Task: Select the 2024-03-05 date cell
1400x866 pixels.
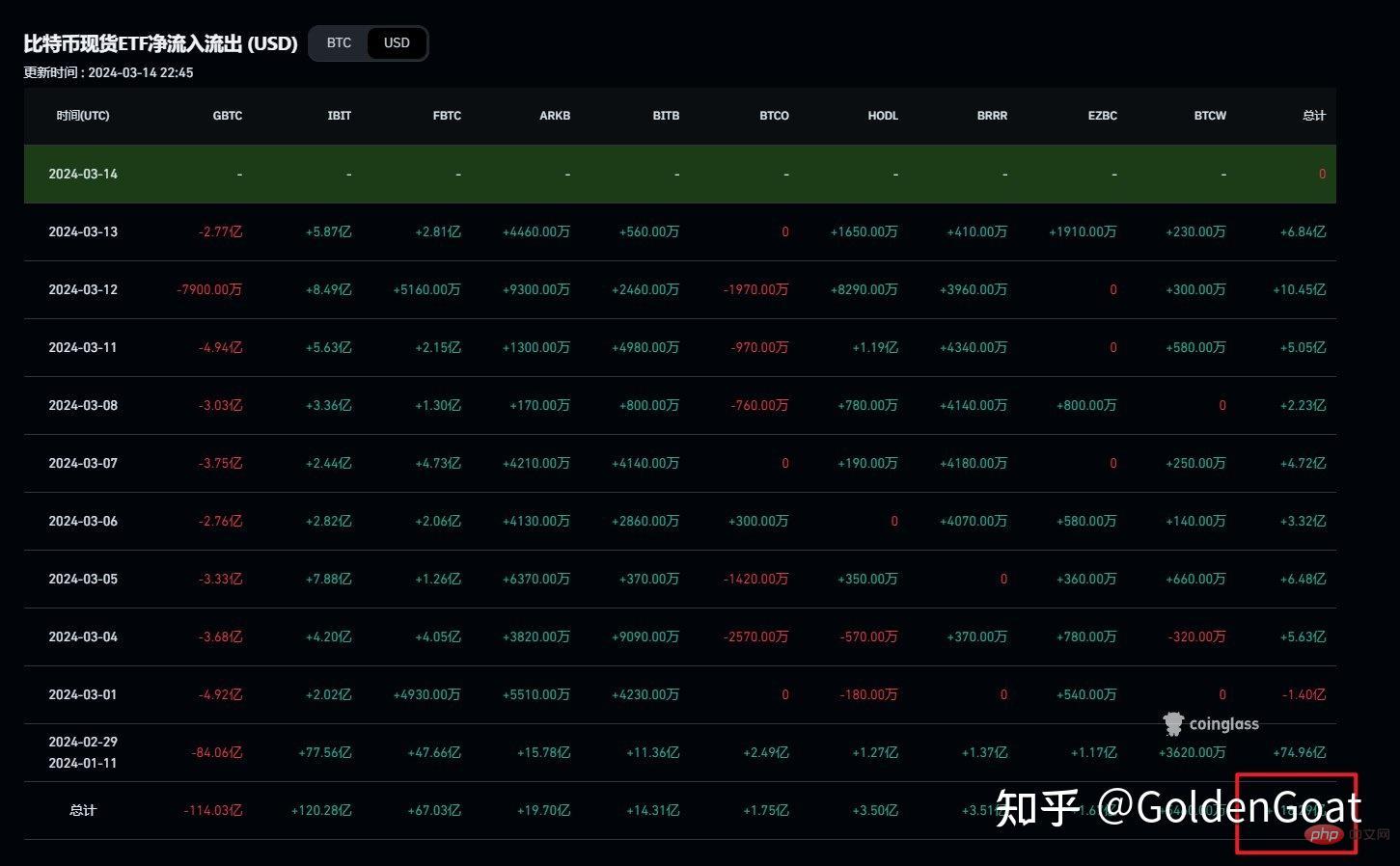Action: tap(83, 580)
